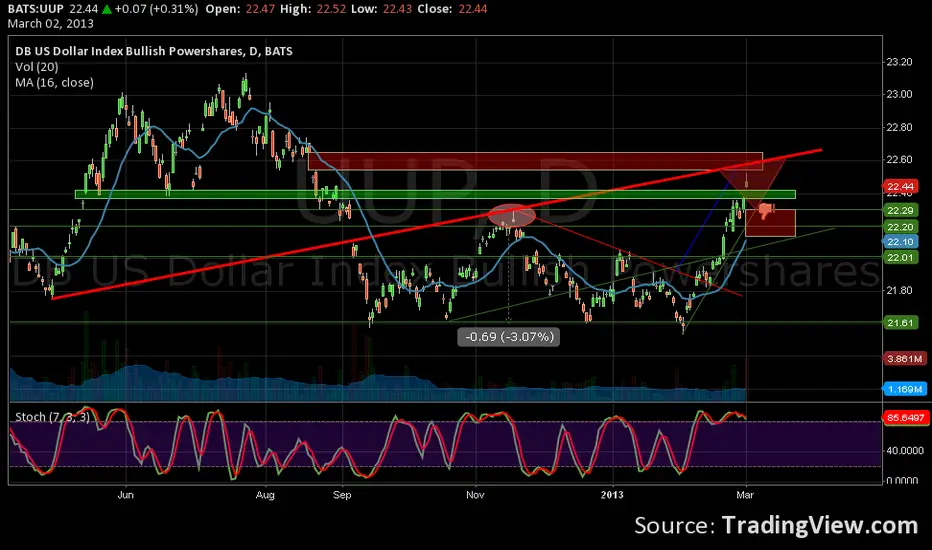Click the Close: 22.44 value

[452, 9]
